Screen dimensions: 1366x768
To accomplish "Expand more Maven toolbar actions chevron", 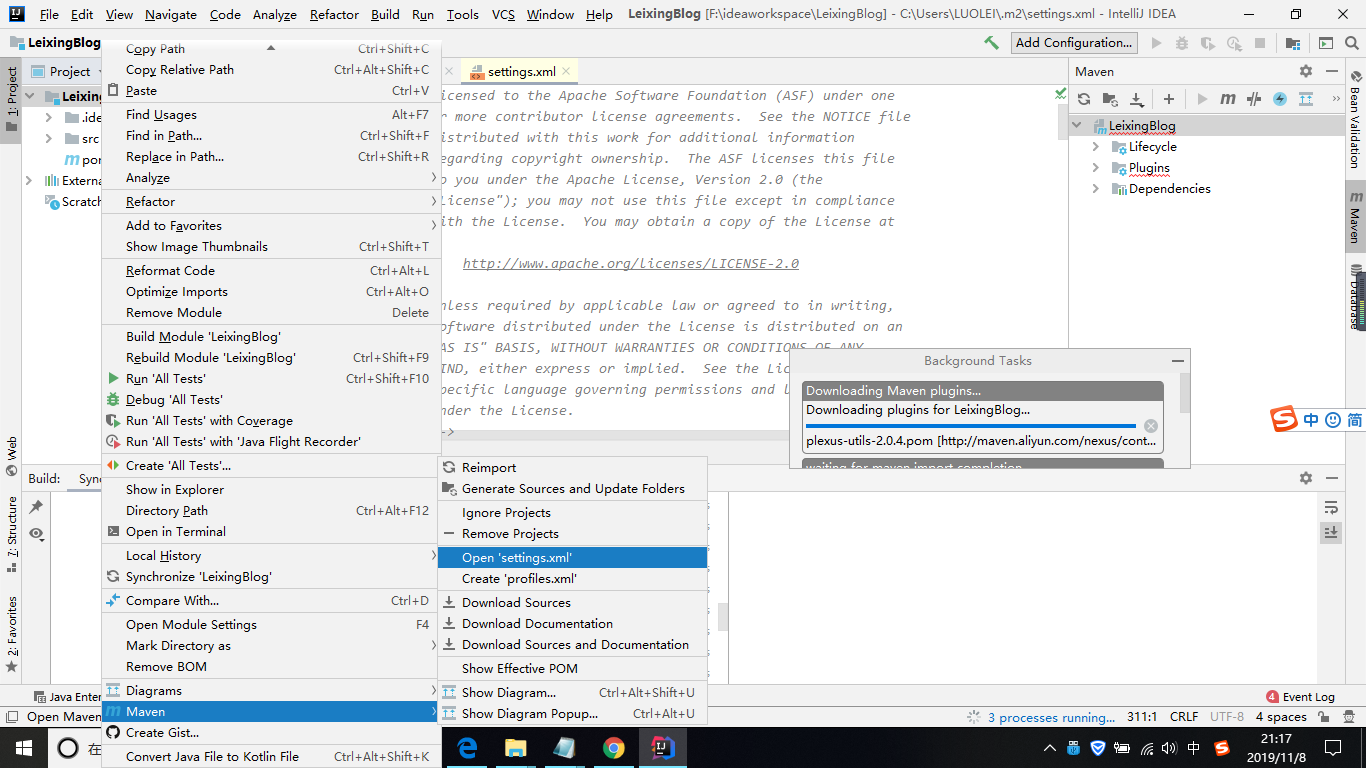I will coord(1336,99).
